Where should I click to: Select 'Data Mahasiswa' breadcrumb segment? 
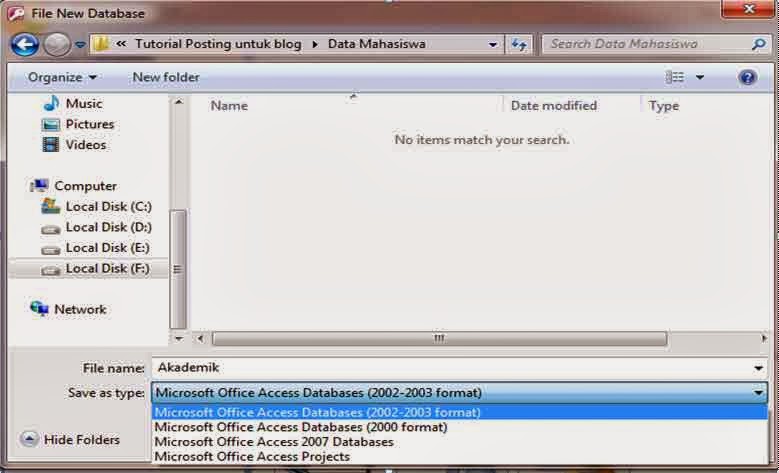tap(377, 44)
